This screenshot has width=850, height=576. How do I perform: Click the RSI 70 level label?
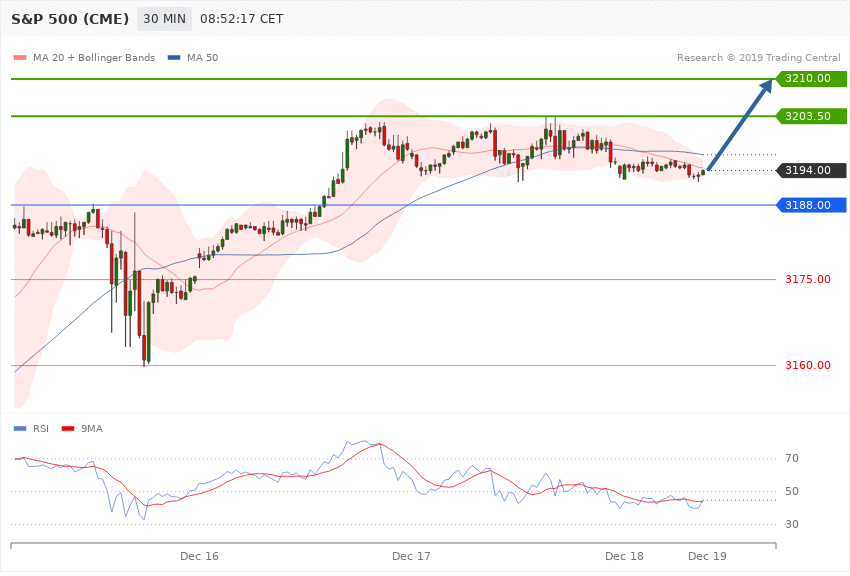coord(791,458)
